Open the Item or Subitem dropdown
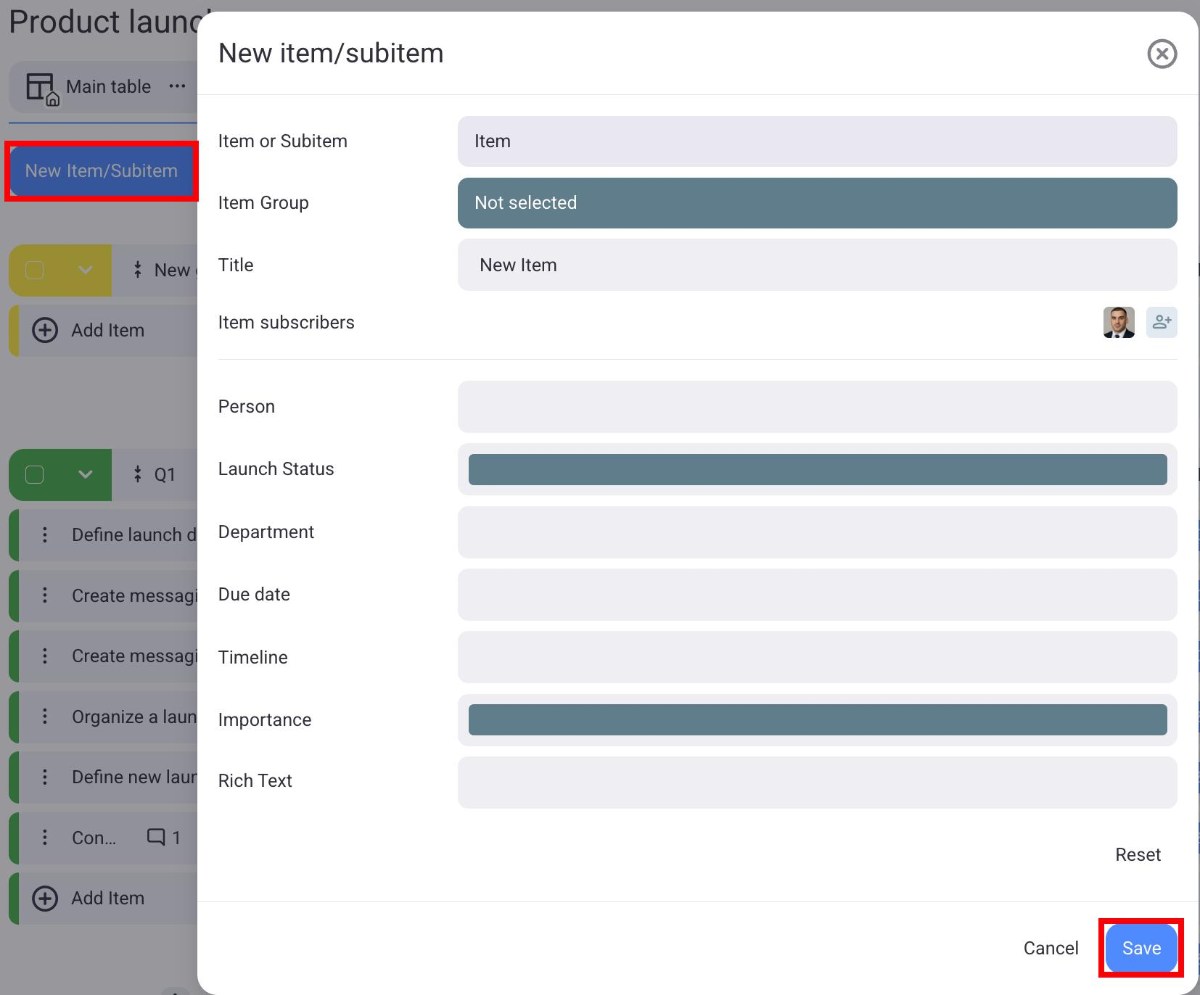 coord(817,141)
